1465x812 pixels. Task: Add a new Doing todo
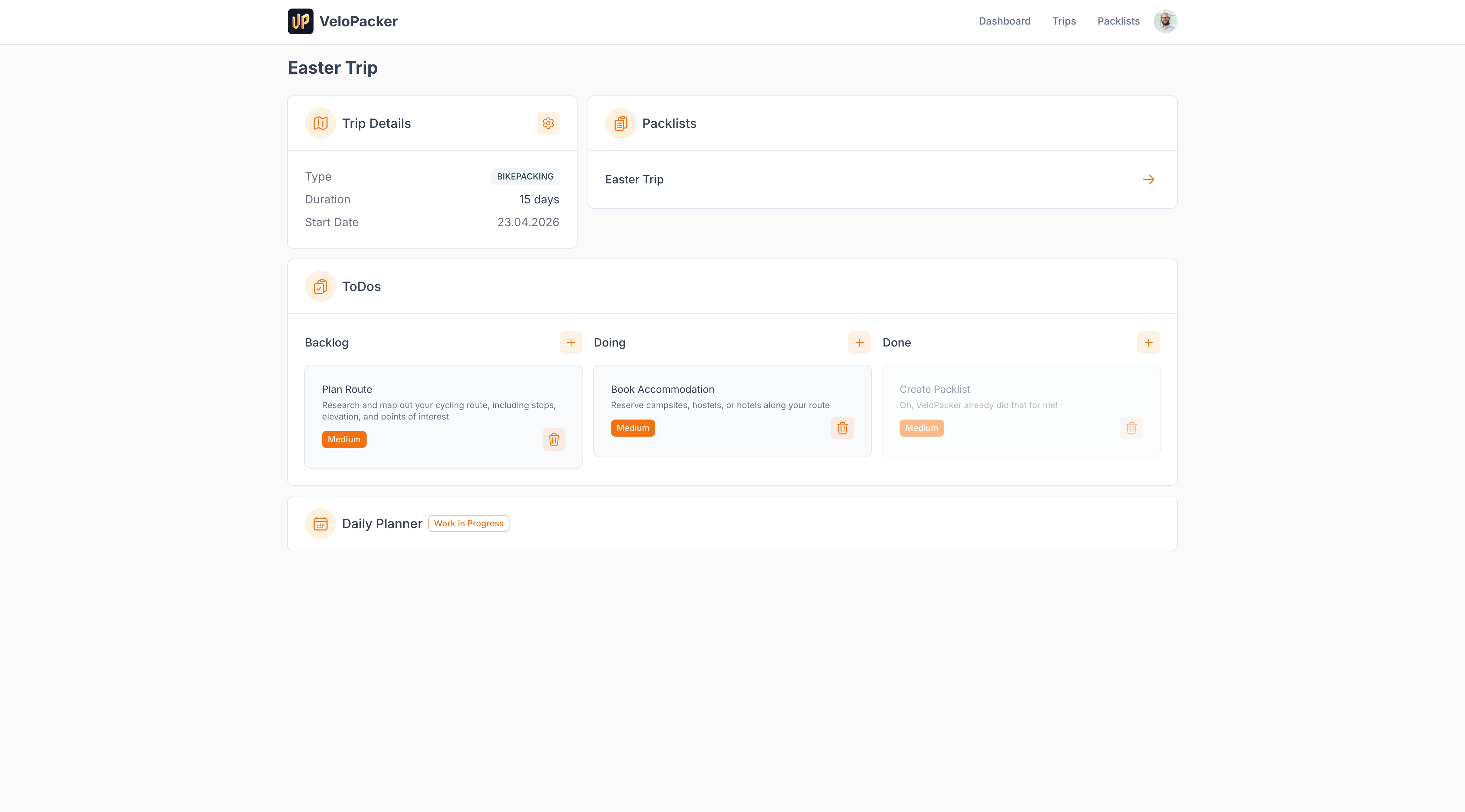(x=859, y=342)
